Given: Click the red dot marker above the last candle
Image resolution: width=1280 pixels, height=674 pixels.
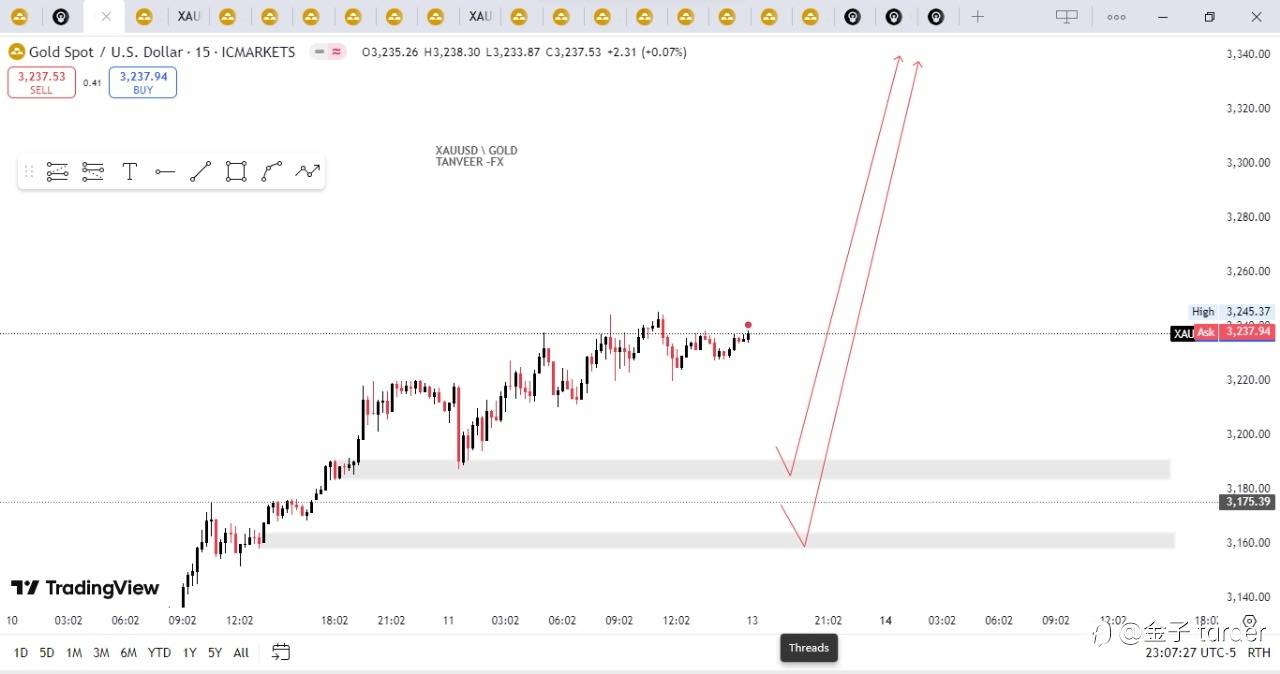Looking at the screenshot, I should click(748, 325).
